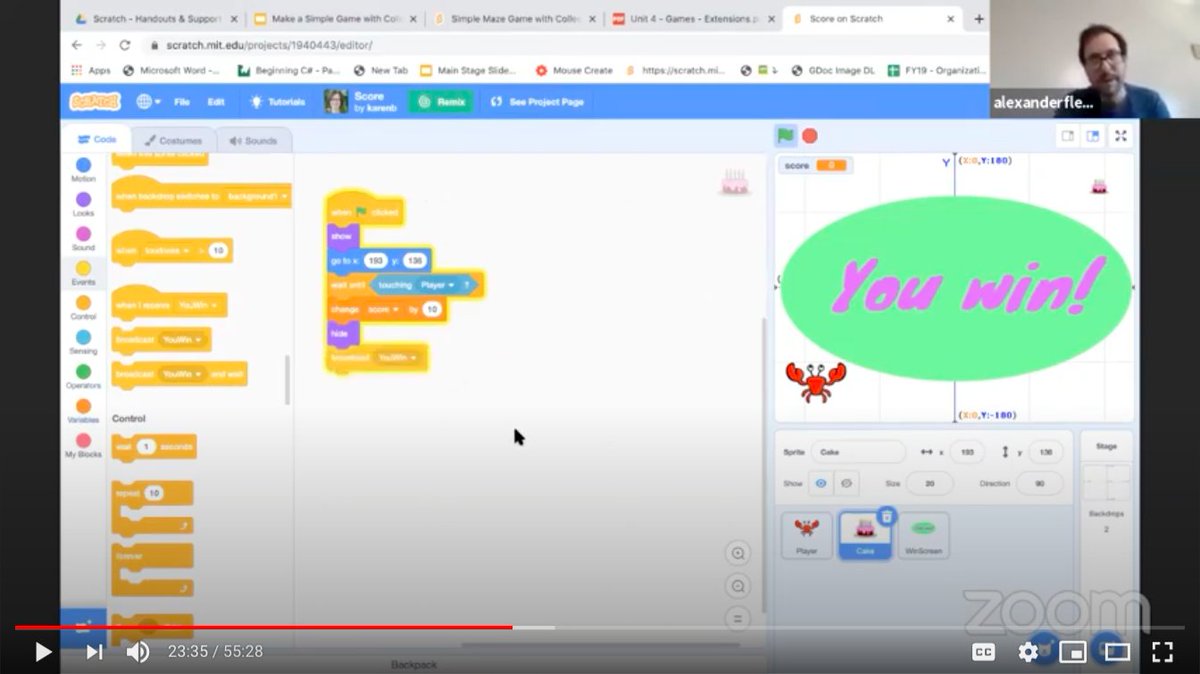Seek on the red video progress bar

point(264,627)
